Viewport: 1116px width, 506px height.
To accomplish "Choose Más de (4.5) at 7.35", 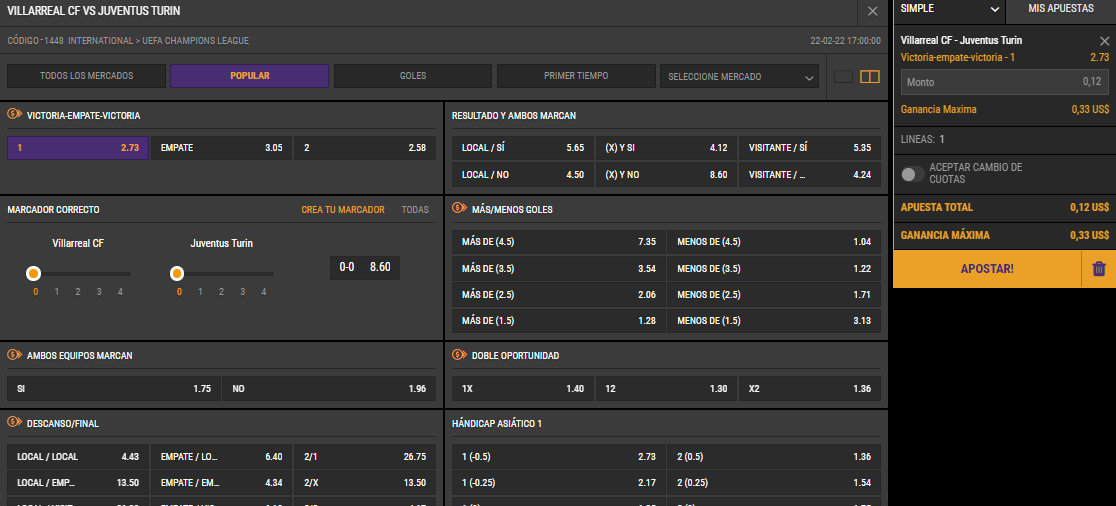I will (559, 242).
